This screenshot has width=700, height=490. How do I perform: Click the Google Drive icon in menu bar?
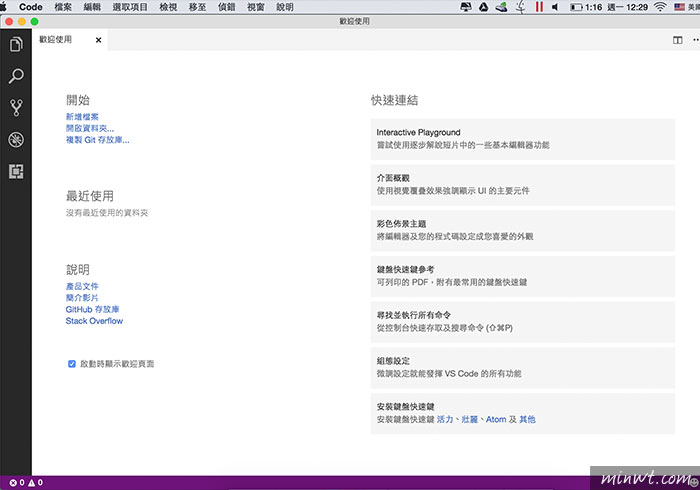tap(483, 7)
